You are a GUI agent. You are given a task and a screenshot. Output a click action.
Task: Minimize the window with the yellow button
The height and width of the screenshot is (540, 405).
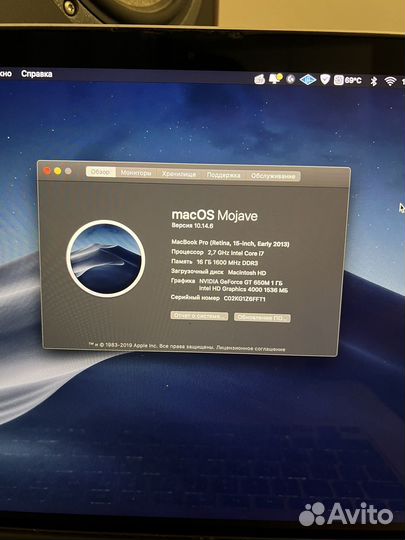[x=58, y=171]
